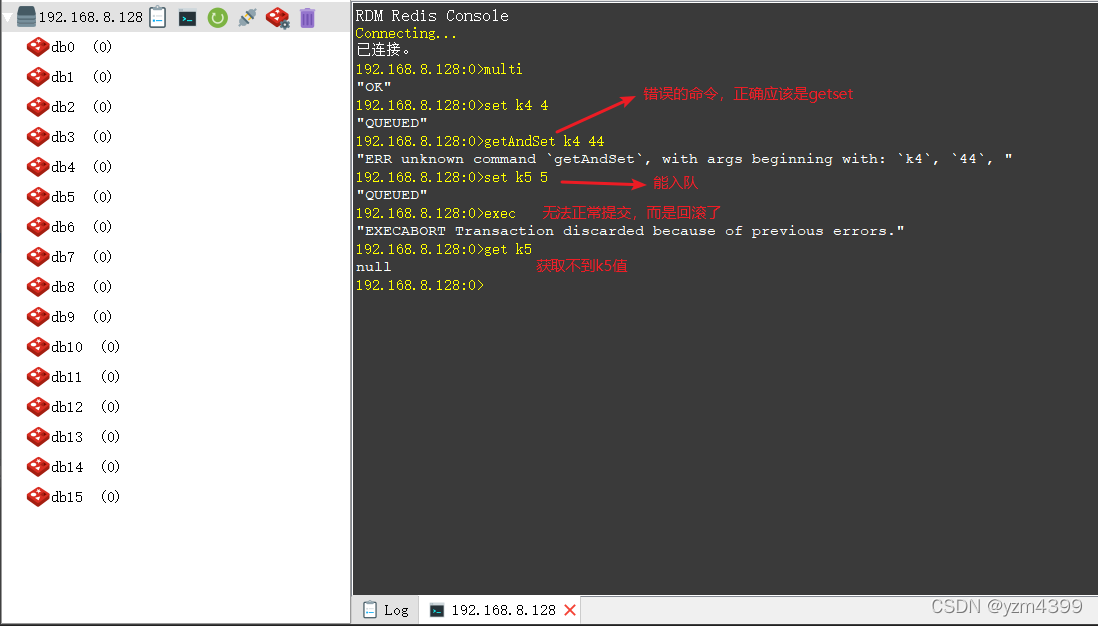Click the EXECABORT transaction discarded message
The height and width of the screenshot is (626, 1098).
point(630,231)
